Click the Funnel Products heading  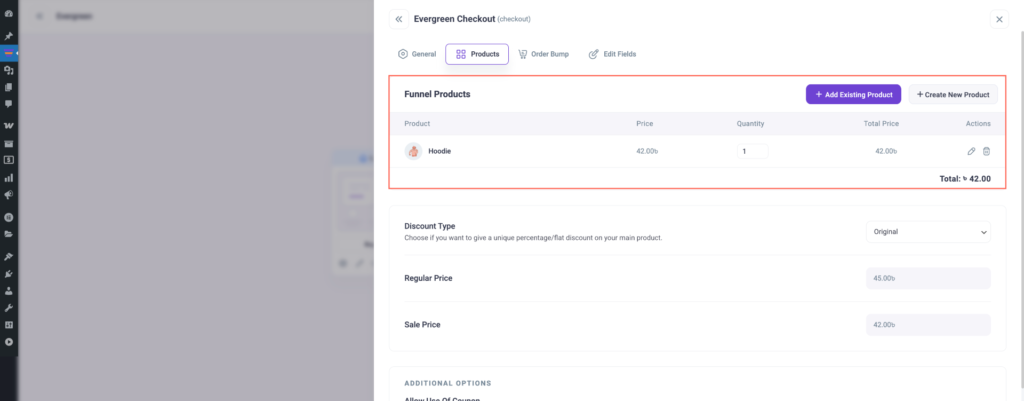tap(438, 94)
